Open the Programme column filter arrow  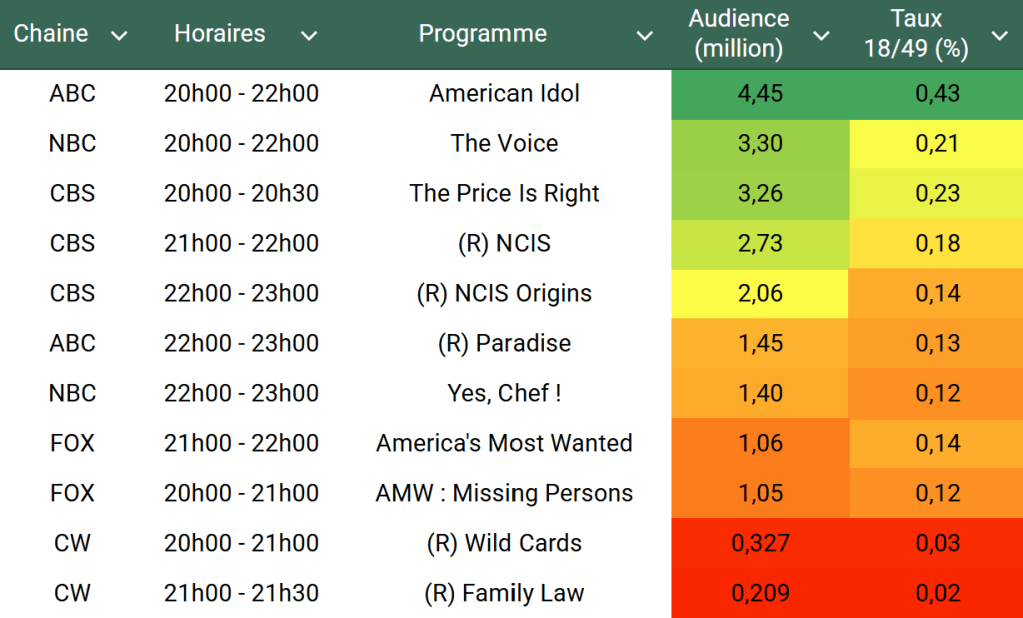[645, 36]
